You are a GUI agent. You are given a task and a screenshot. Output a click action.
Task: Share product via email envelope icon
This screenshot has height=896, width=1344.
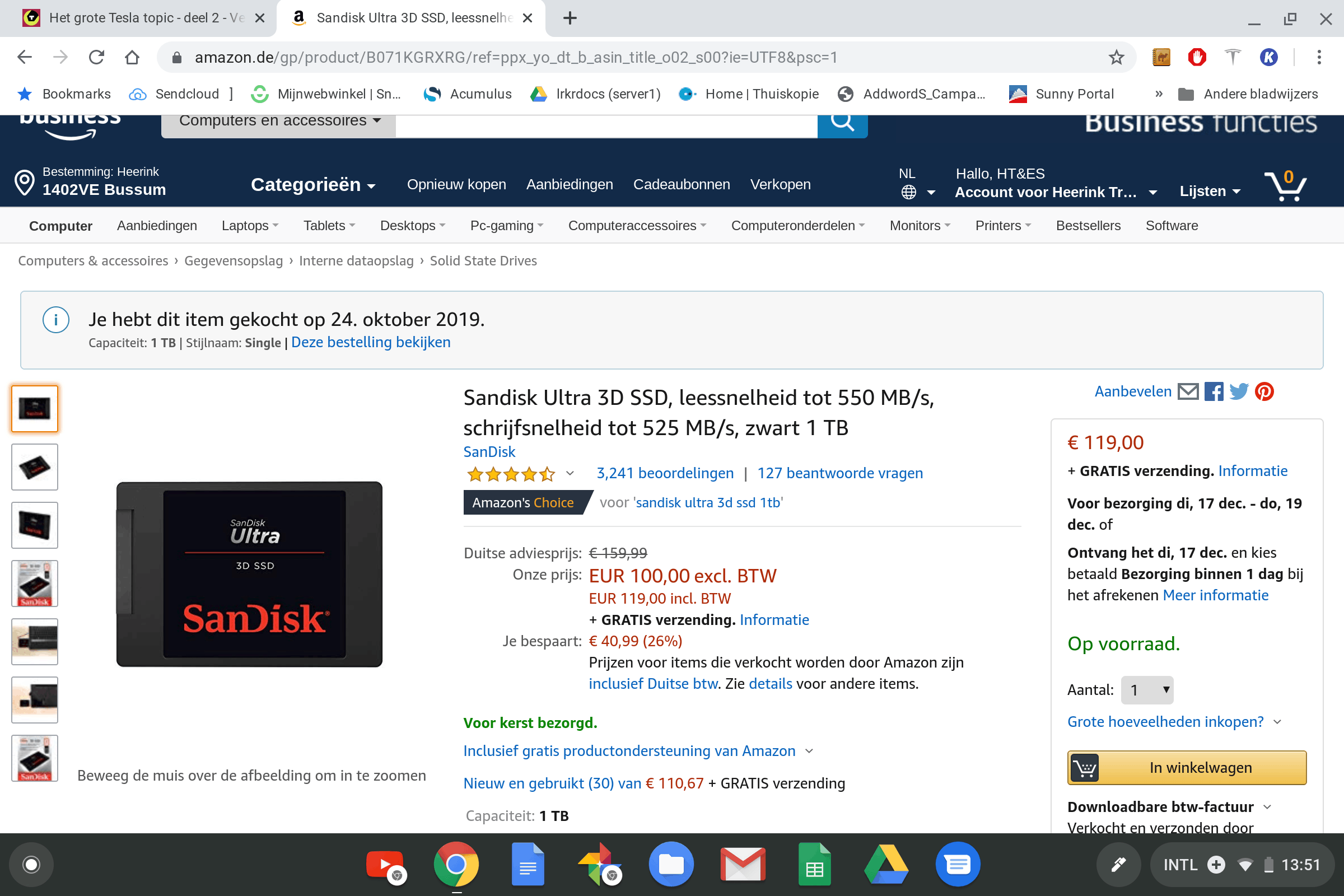click(1188, 391)
